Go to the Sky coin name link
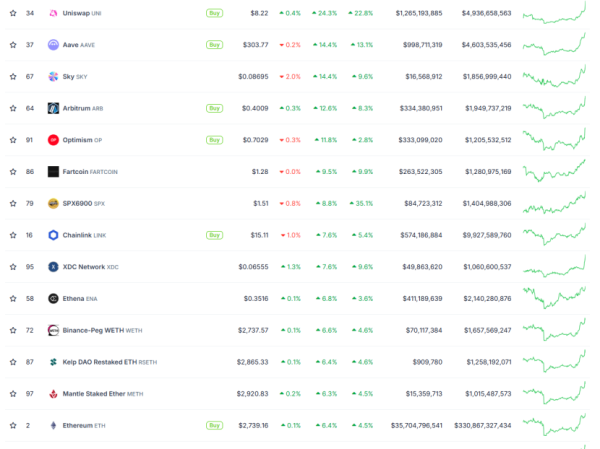The width and height of the screenshot is (600, 449). [x=75, y=77]
